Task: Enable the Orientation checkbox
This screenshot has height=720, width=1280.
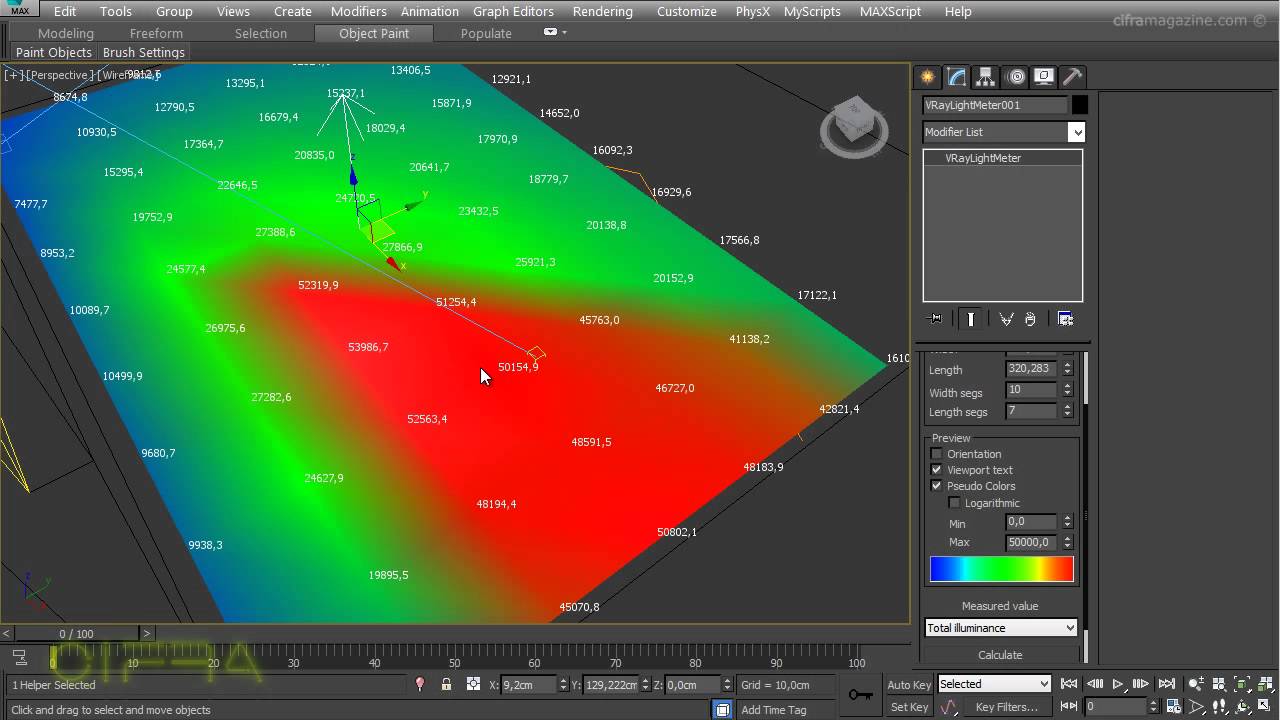Action: [937, 454]
